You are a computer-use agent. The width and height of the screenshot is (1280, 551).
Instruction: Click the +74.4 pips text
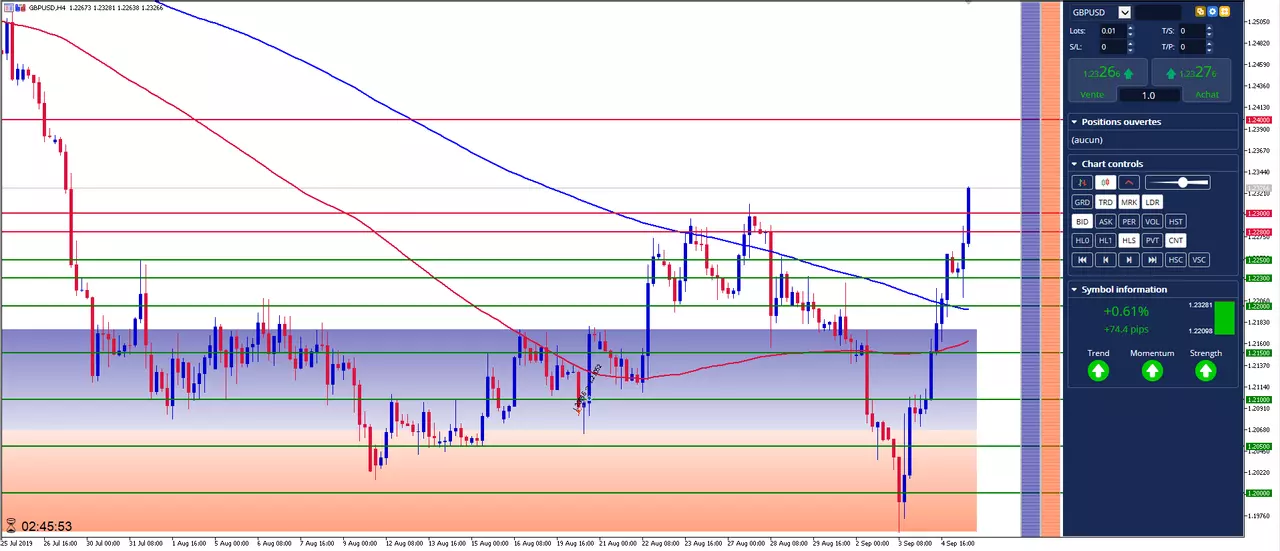1126,328
